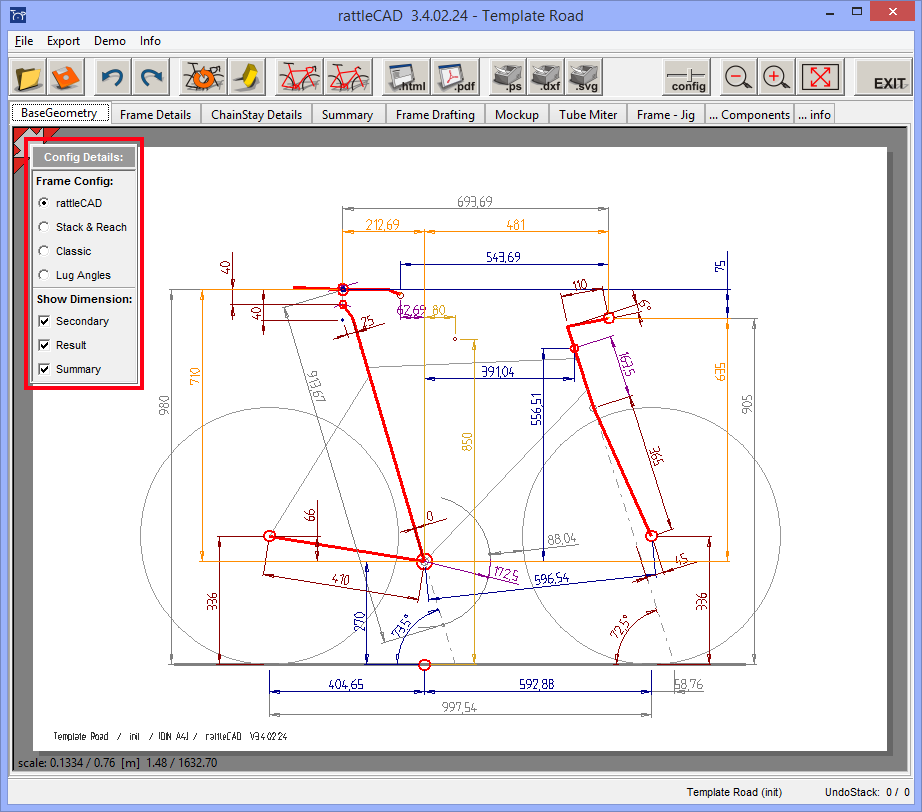
Task: Open the ChainStay Details tab
Action: pyautogui.click(x=256, y=115)
